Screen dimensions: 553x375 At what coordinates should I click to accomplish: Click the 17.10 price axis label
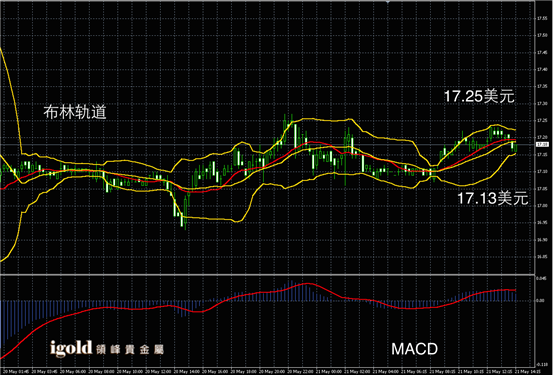tap(542, 171)
